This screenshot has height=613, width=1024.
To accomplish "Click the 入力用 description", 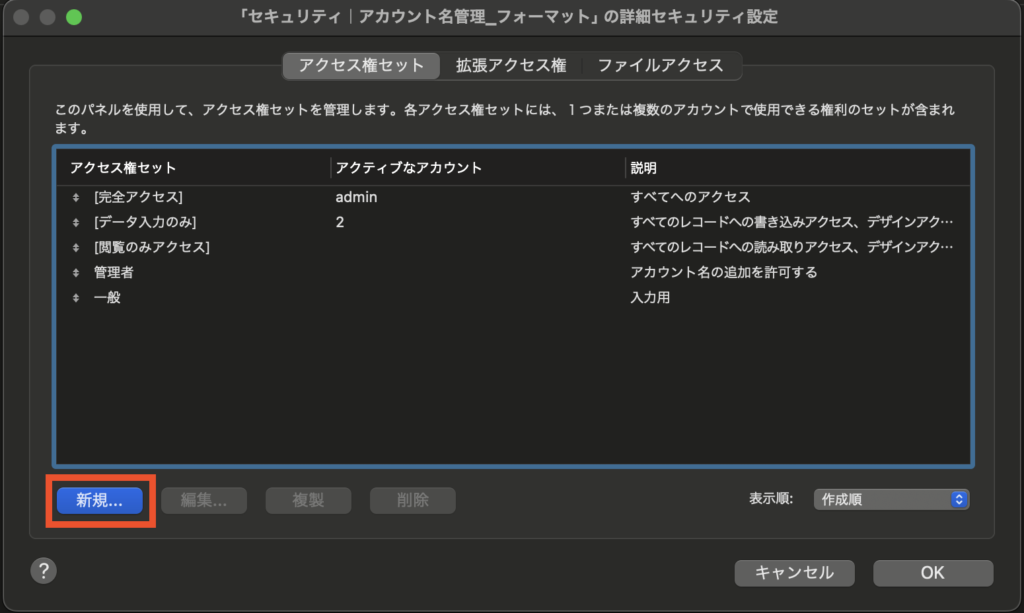I will (x=650, y=298).
